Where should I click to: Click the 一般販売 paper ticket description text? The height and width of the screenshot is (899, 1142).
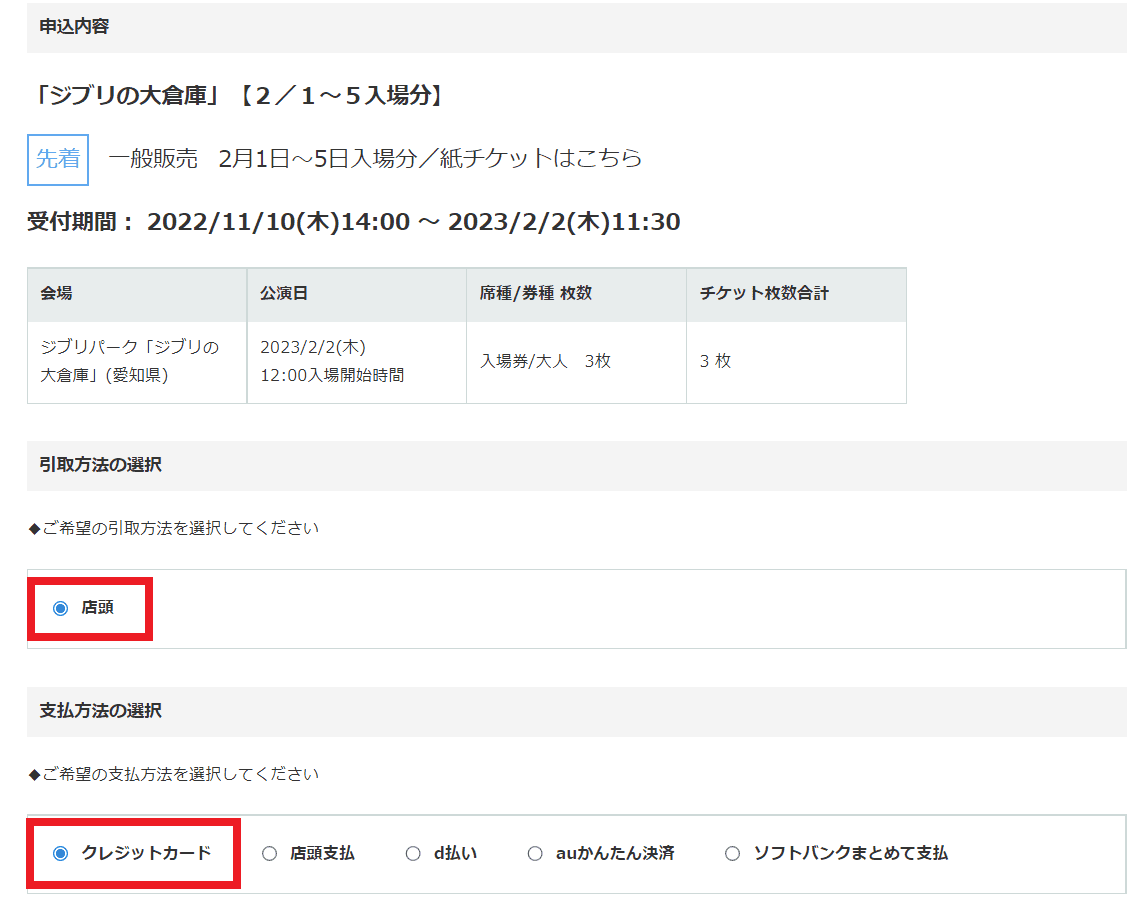click(375, 158)
